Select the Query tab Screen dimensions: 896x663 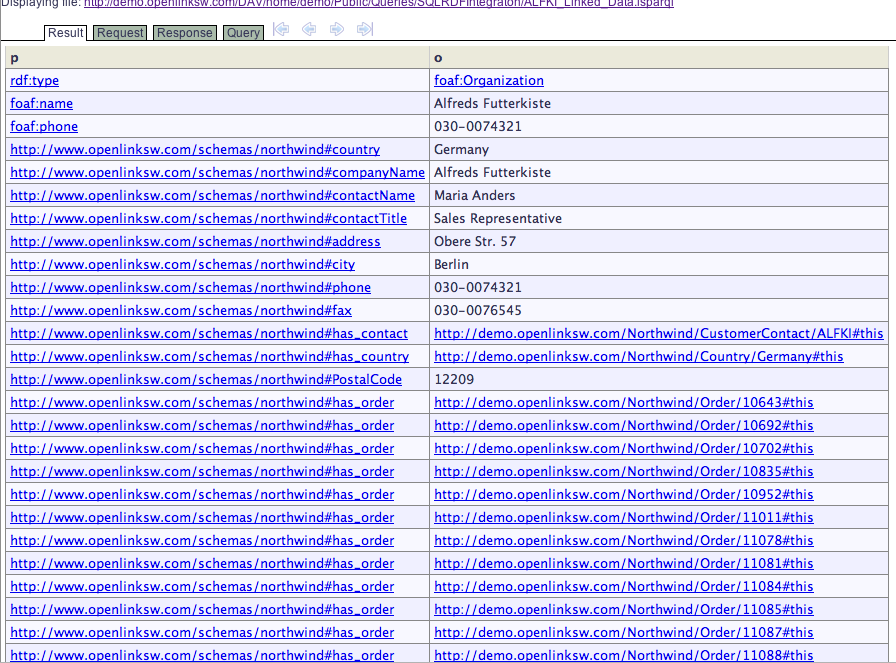pos(243,33)
